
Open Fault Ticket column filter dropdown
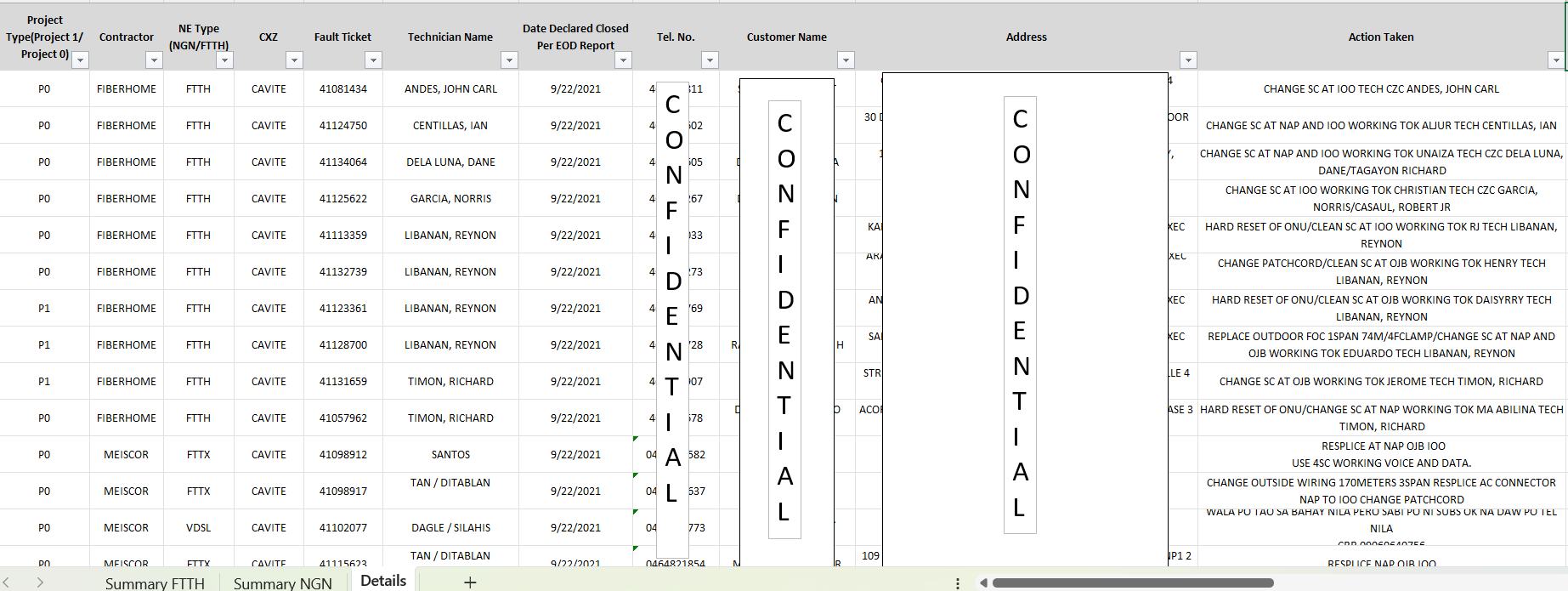(x=373, y=60)
